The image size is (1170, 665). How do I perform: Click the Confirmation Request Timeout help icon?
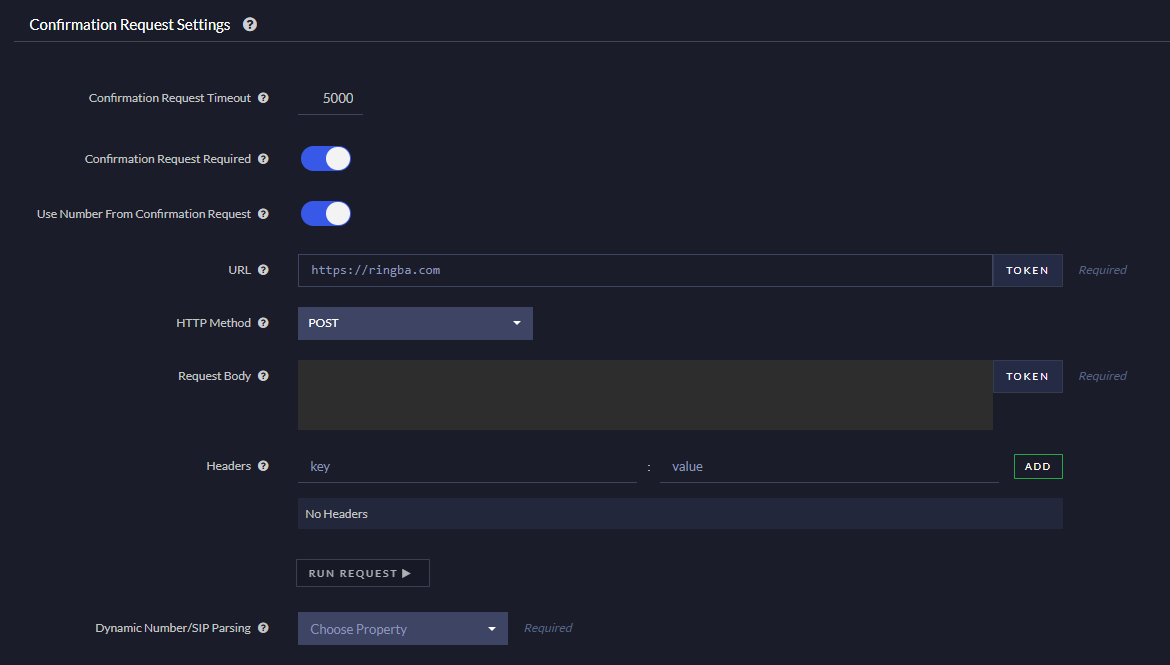pos(263,97)
